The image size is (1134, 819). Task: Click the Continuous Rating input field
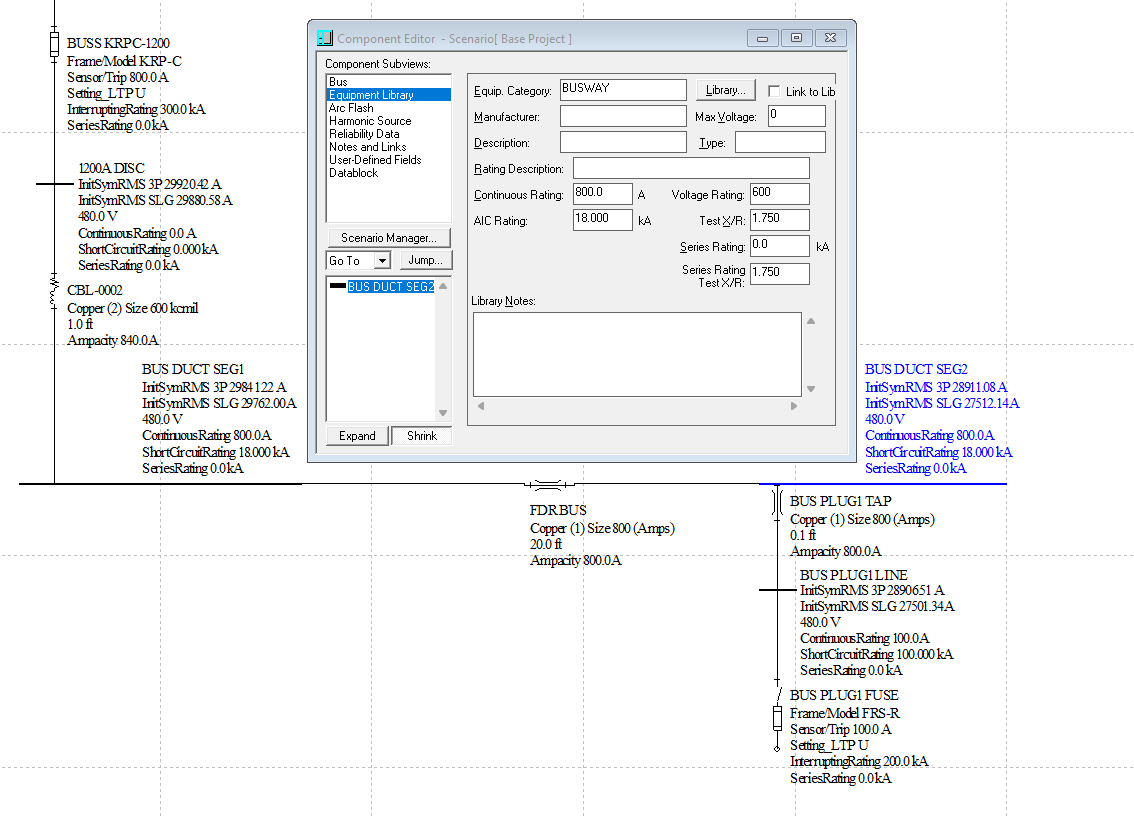[602, 194]
